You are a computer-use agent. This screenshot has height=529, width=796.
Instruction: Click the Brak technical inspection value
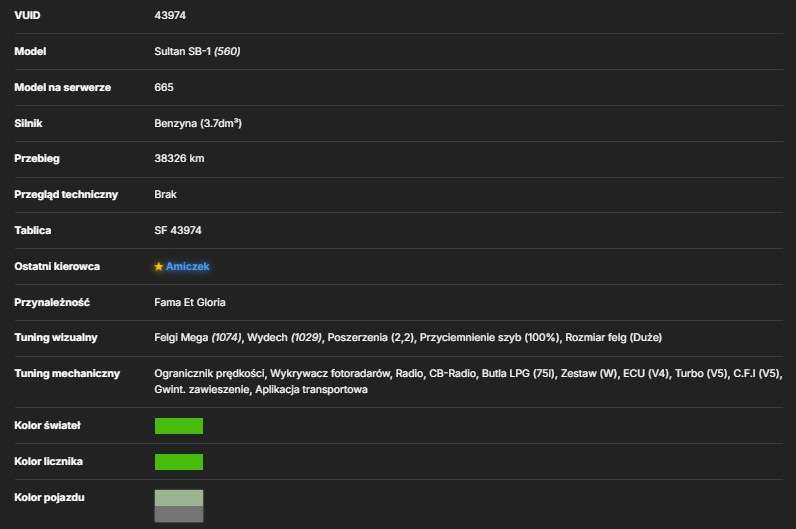tap(165, 194)
